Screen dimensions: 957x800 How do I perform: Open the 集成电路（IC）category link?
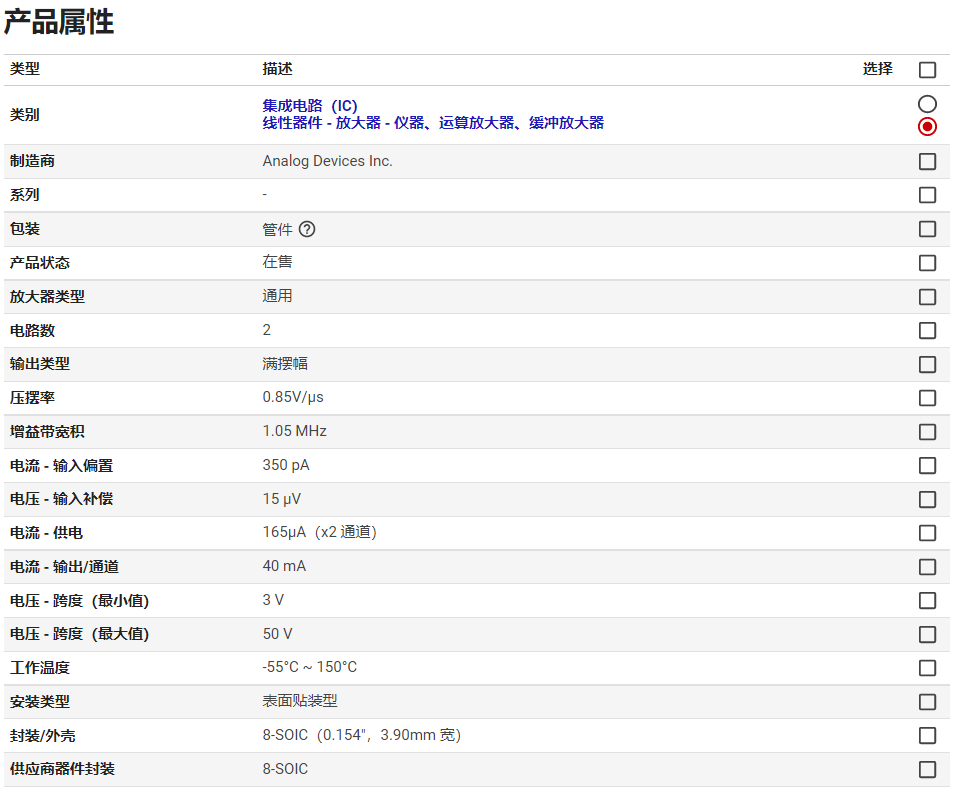coord(310,106)
